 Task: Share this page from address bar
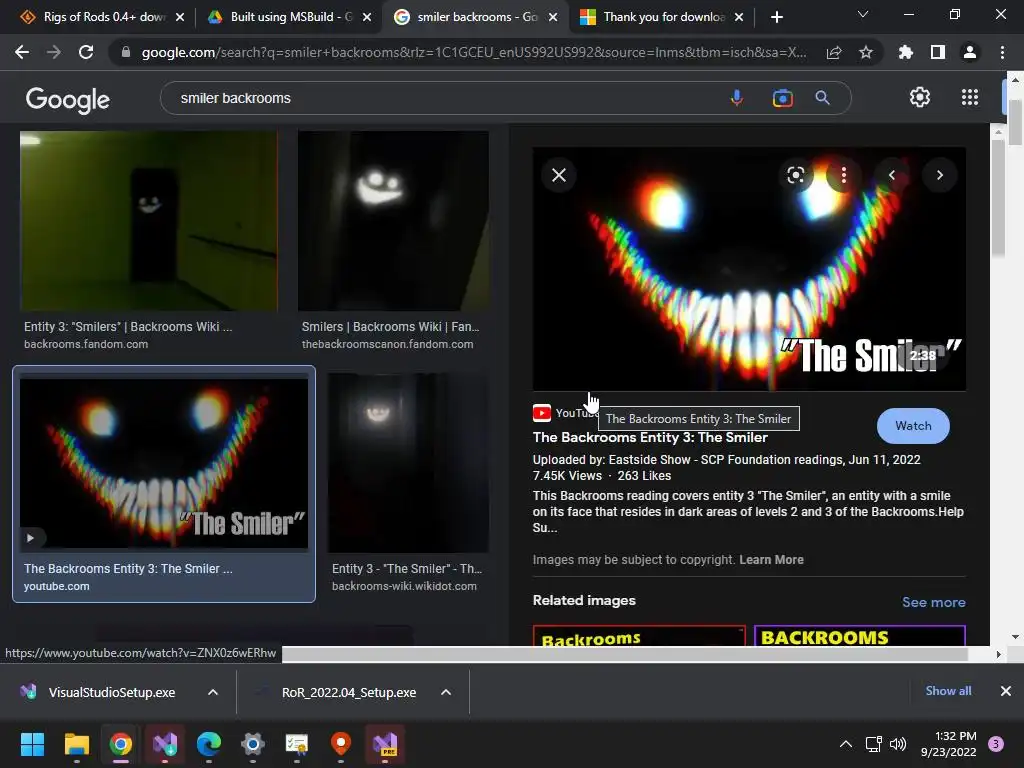click(x=834, y=53)
